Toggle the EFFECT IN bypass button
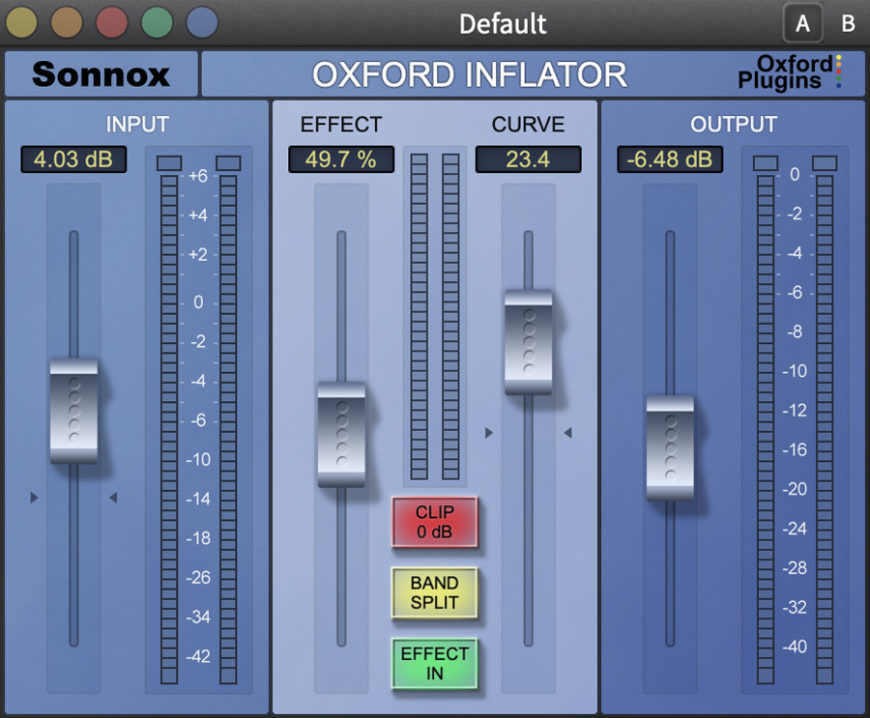Screen dimensions: 870x718 click(434, 663)
